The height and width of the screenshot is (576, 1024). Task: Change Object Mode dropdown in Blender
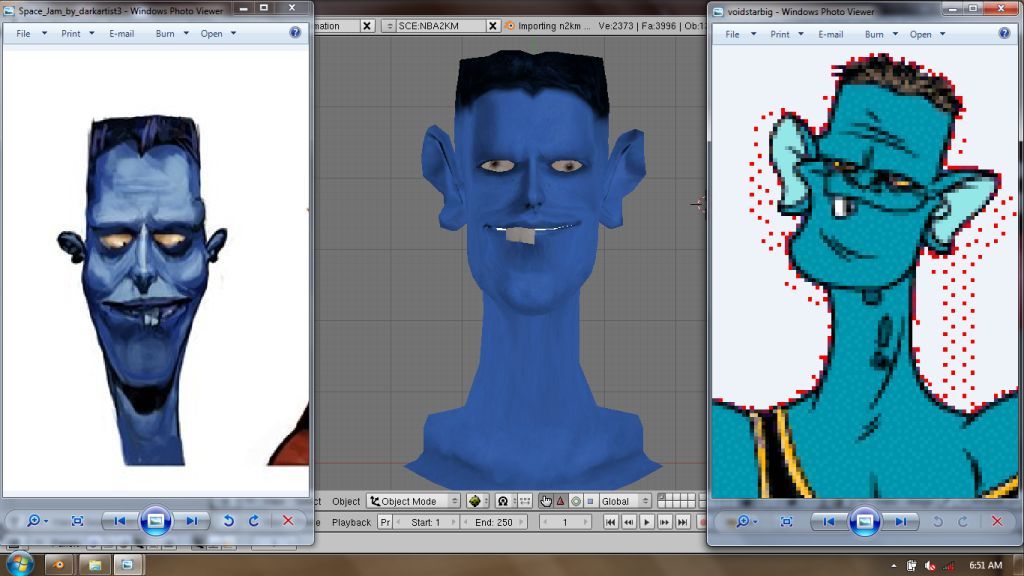tap(413, 501)
